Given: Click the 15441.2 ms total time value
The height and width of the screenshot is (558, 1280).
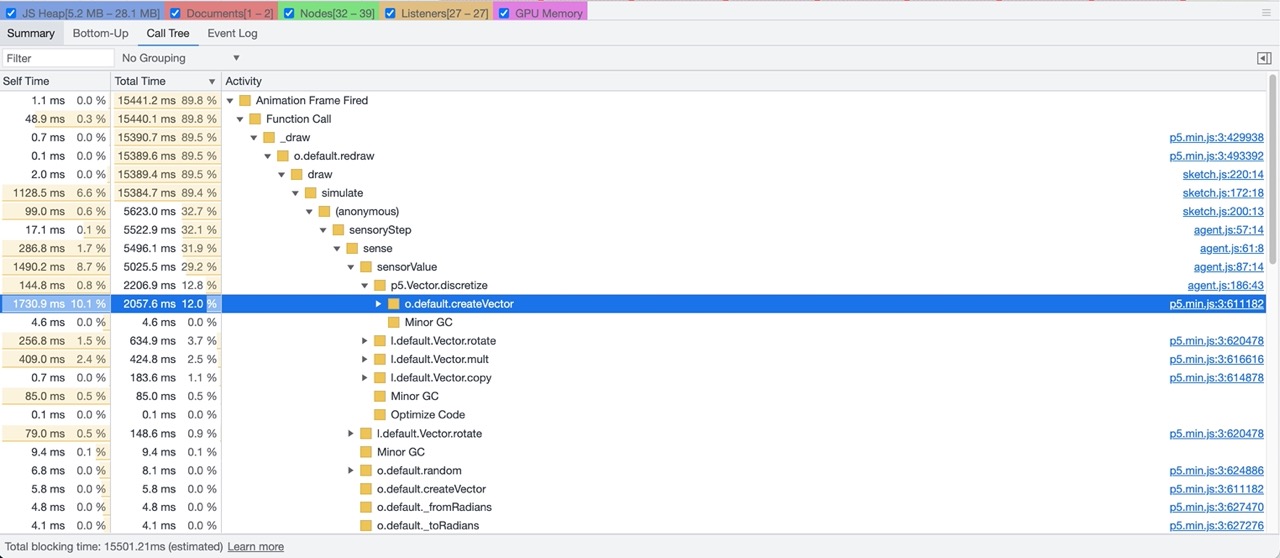Looking at the screenshot, I should coord(146,101).
